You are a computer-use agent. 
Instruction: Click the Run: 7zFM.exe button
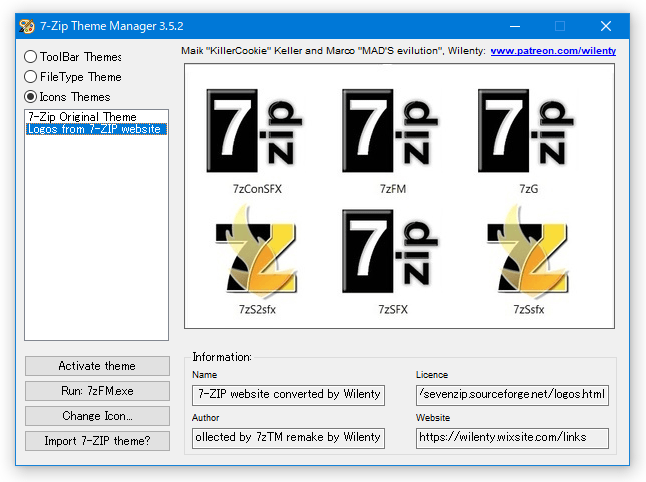coord(97,391)
